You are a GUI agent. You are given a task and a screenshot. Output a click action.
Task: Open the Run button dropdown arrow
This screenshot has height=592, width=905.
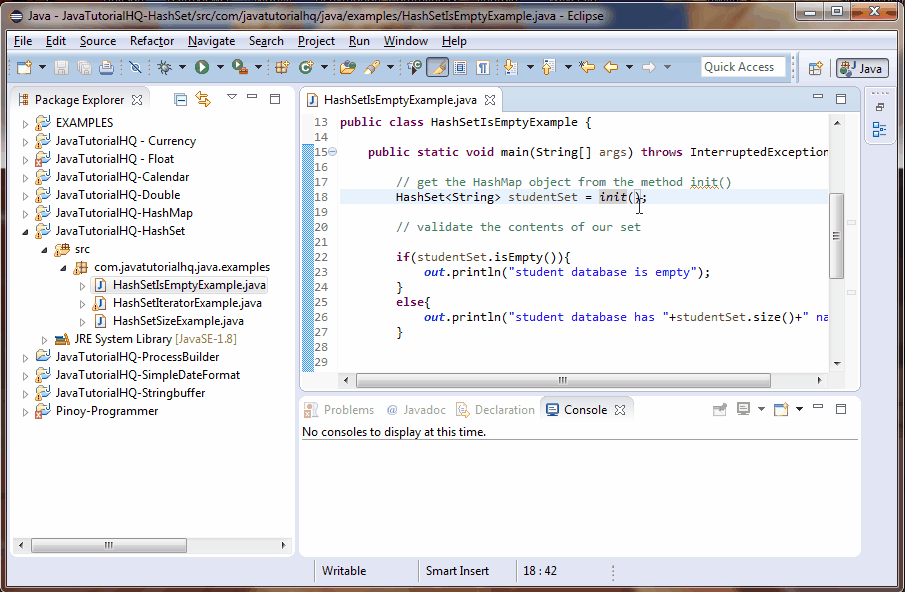(x=219, y=67)
